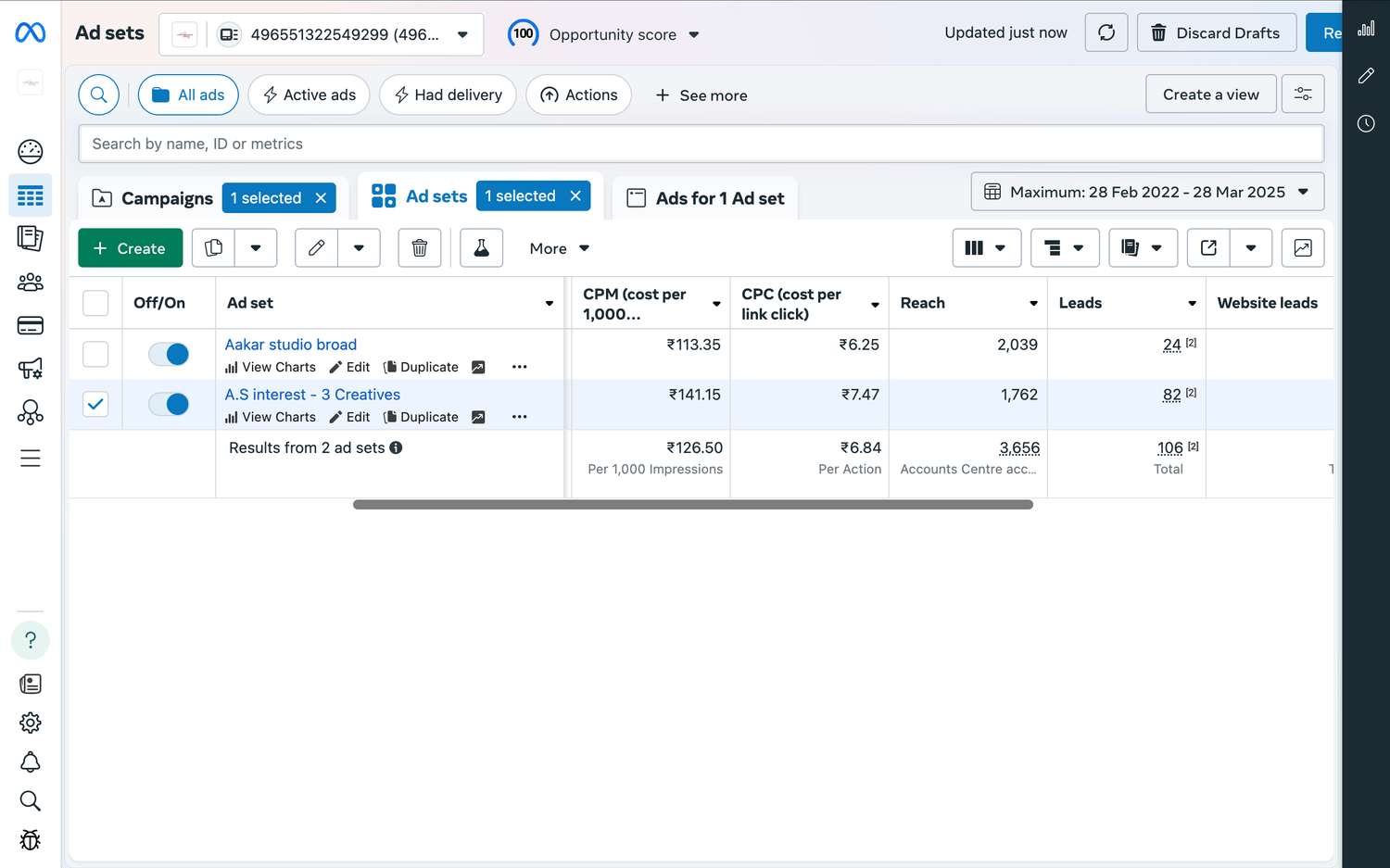1390x868 pixels.
Task: Toggle off Aakar studio broad ad set
Action: [169, 354]
